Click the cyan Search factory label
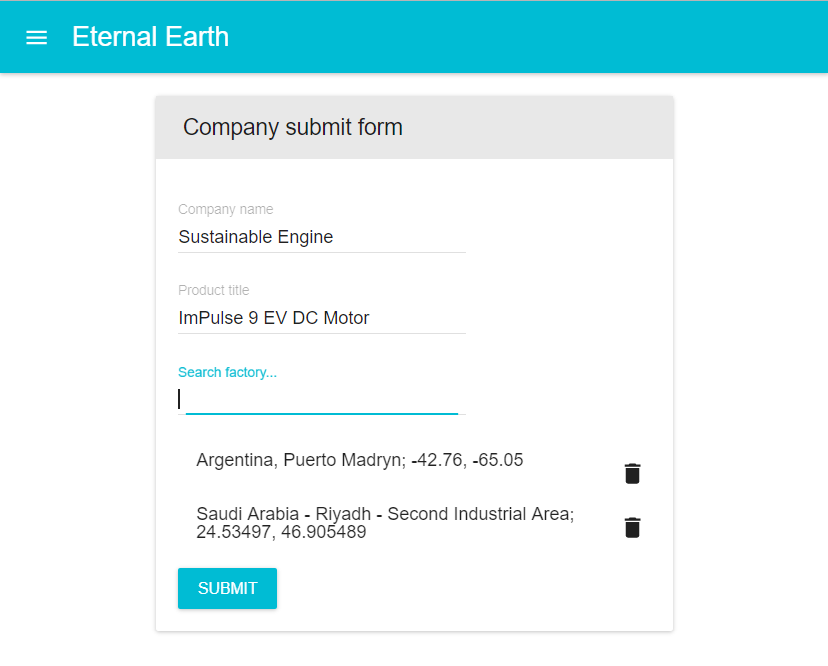Viewport: 828px width, 666px height. (x=227, y=372)
